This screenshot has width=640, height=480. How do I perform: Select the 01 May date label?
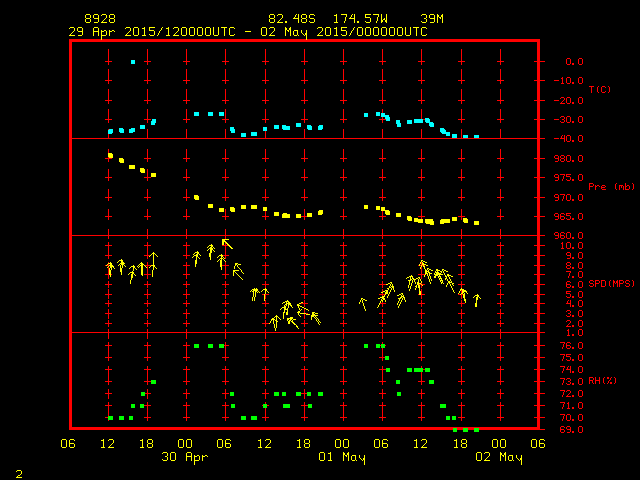point(342,457)
